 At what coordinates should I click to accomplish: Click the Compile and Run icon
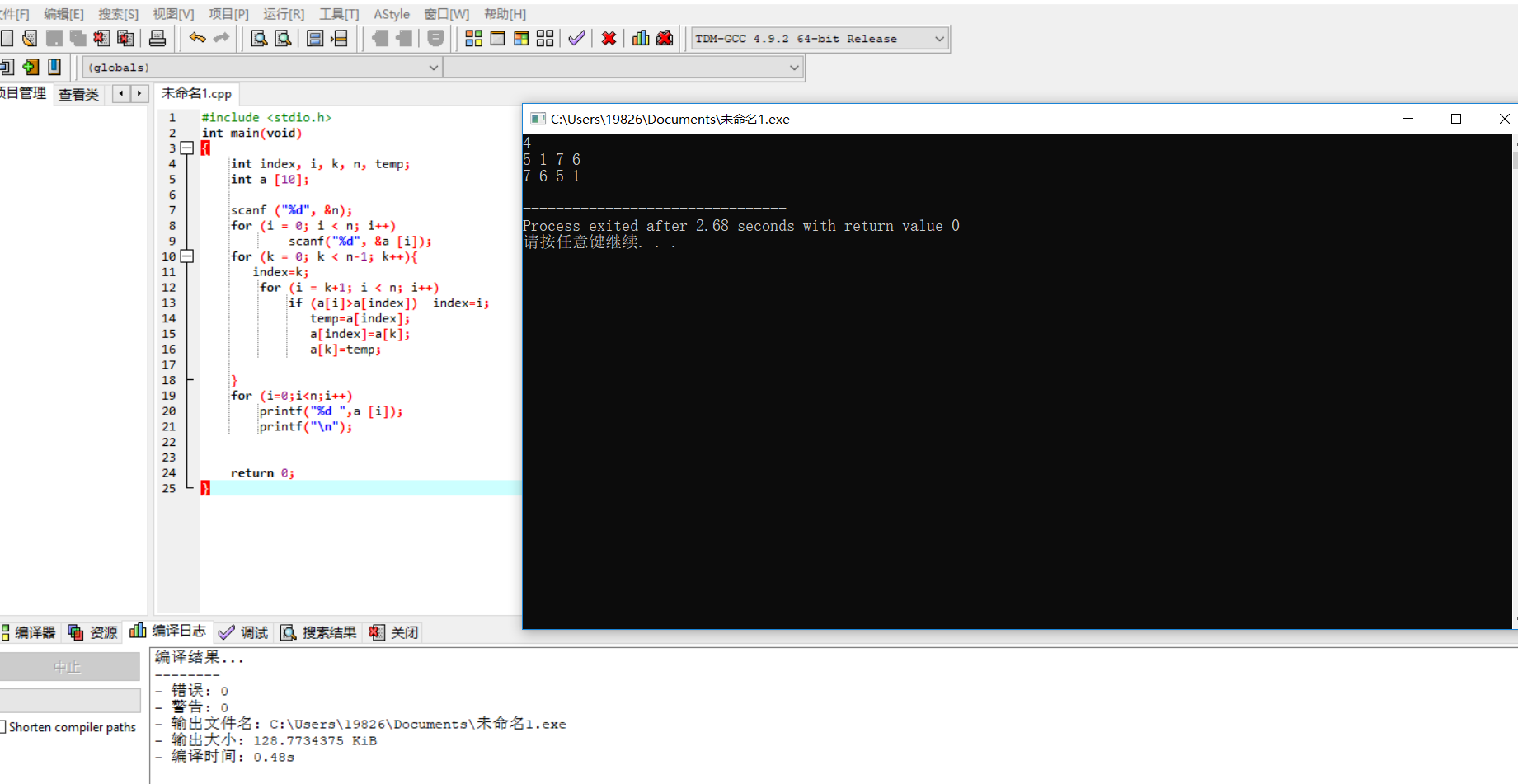coord(521,38)
